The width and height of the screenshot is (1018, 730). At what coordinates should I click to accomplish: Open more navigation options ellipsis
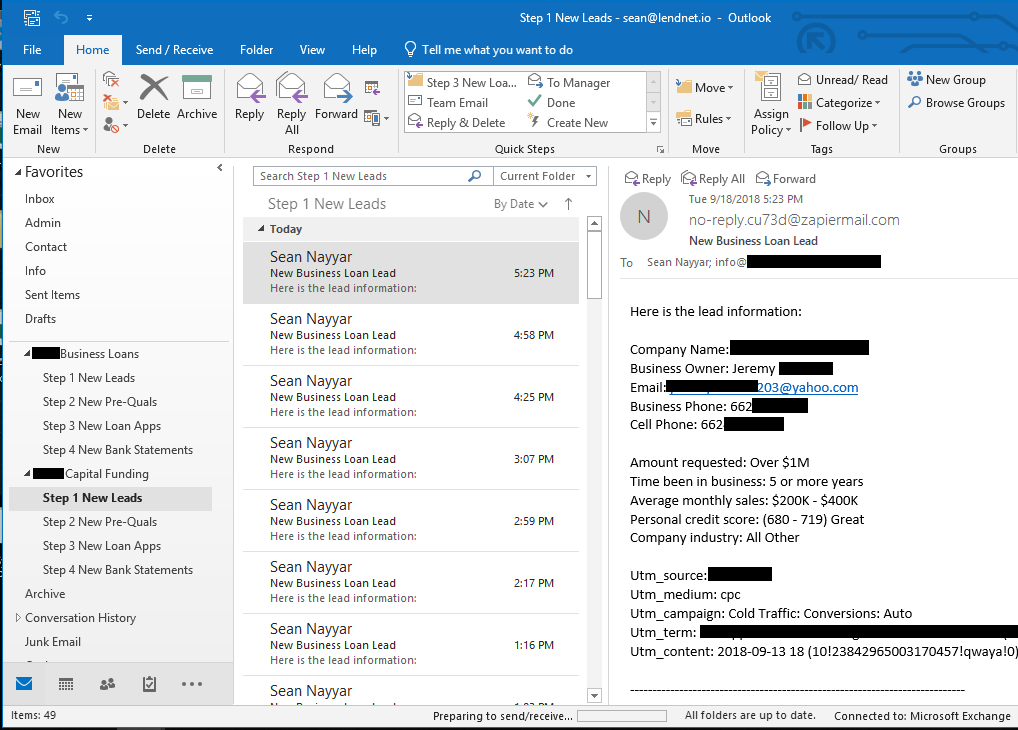(x=192, y=683)
